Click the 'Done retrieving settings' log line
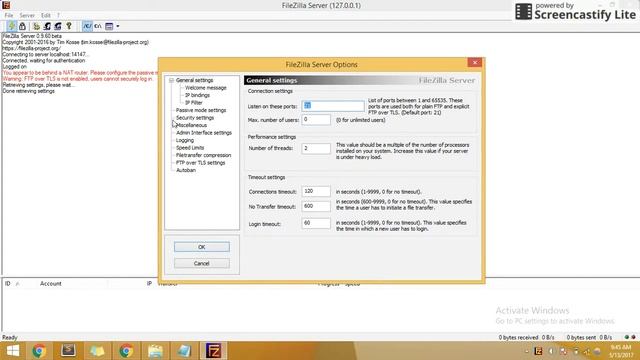The image size is (640, 360). tap(29, 91)
